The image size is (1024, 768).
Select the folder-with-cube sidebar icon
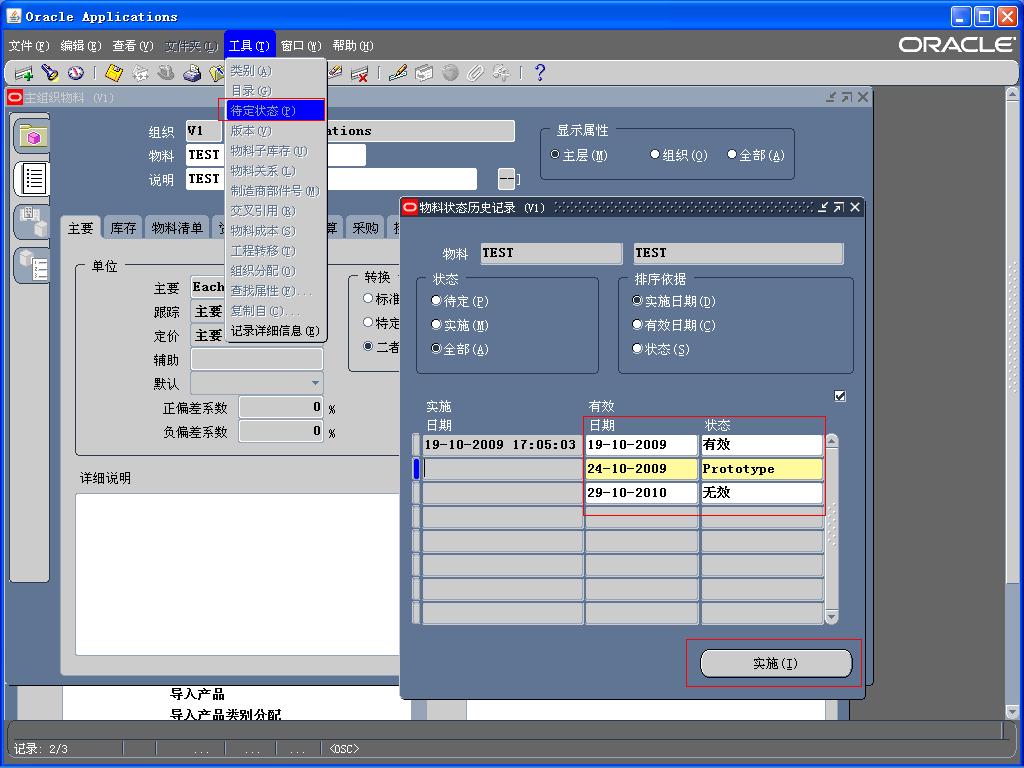tap(33, 136)
